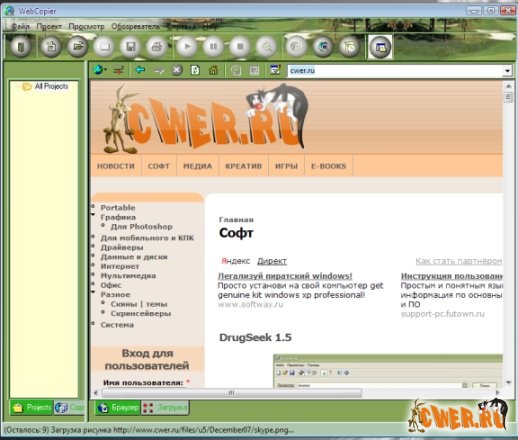Open the Система category link

click(117, 325)
